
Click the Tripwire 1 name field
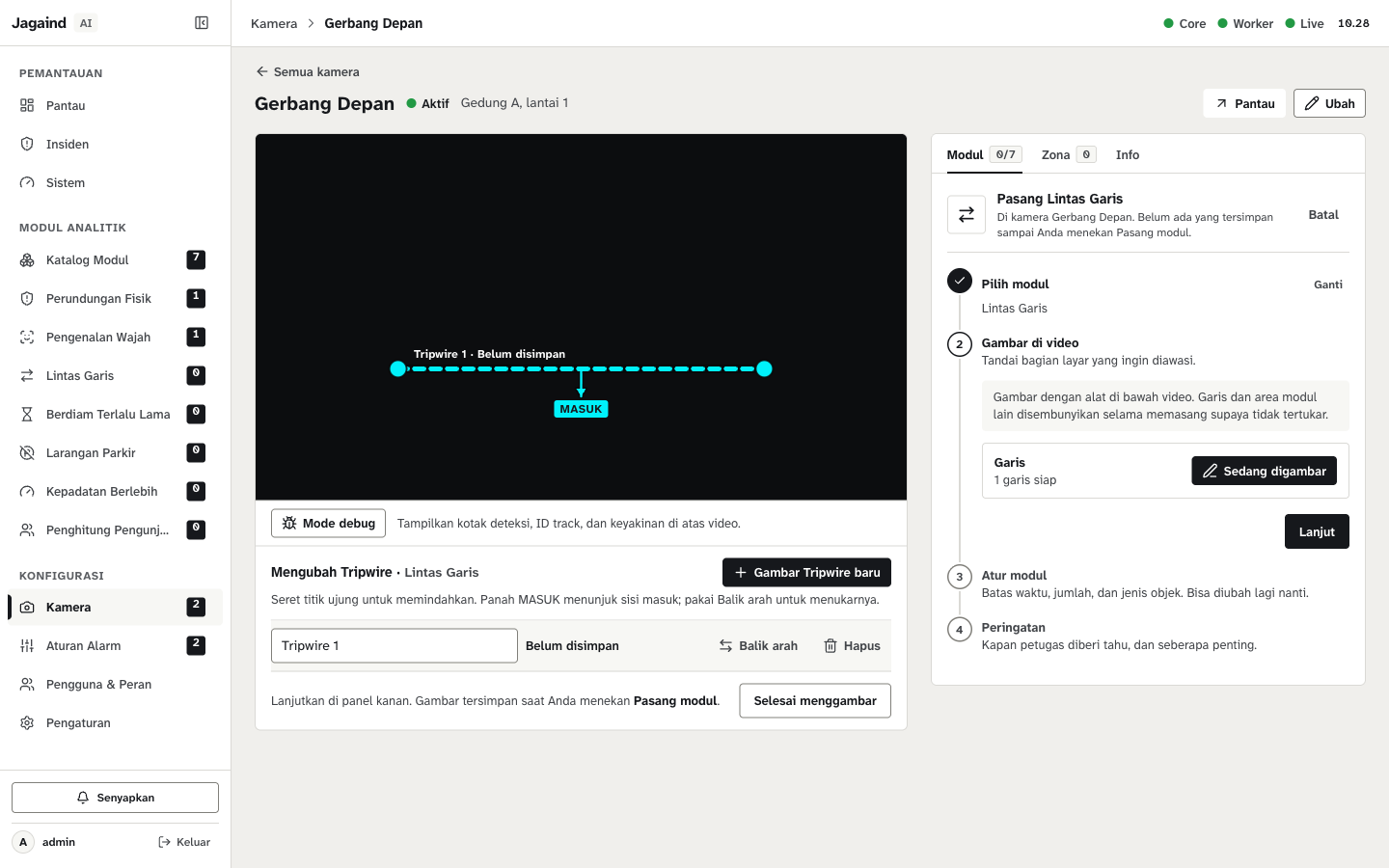tap(395, 645)
